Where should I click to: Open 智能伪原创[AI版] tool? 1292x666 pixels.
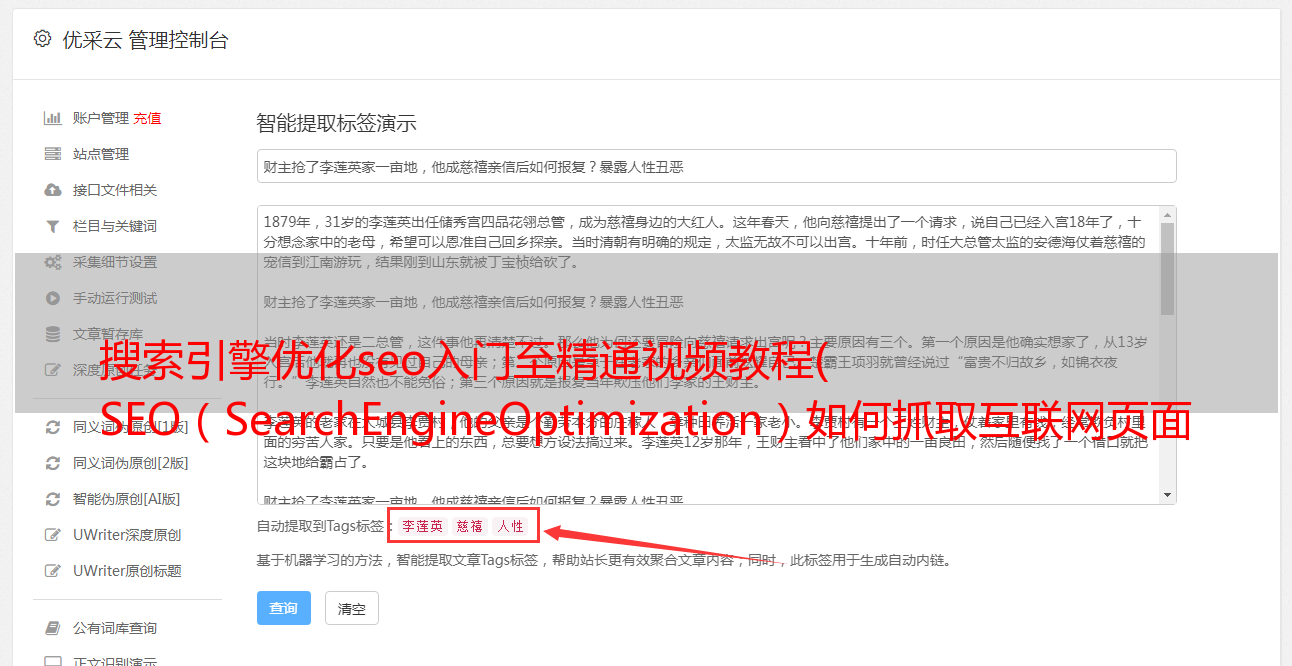pyautogui.click(x=126, y=499)
